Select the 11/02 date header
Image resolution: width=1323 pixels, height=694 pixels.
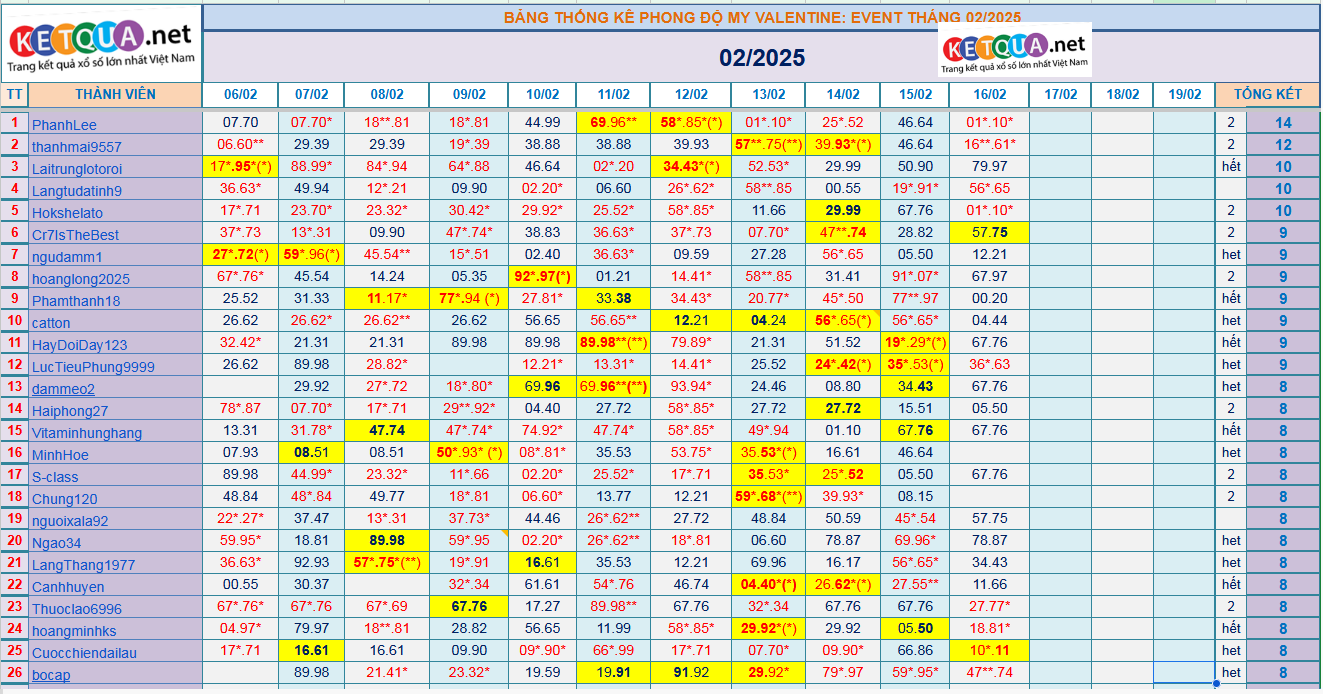click(613, 95)
